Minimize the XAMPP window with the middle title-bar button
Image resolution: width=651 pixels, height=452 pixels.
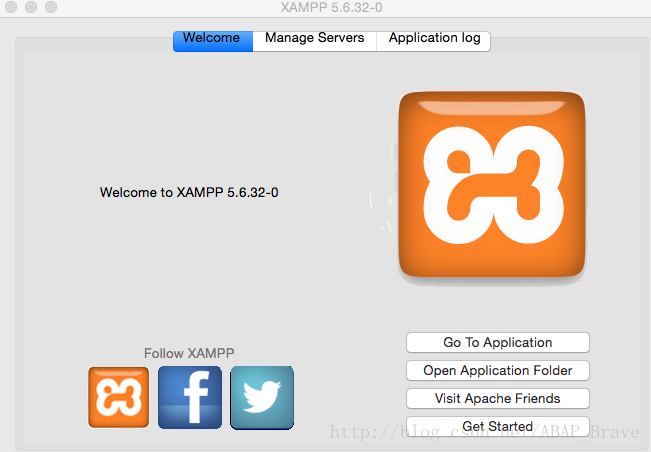pos(31,7)
